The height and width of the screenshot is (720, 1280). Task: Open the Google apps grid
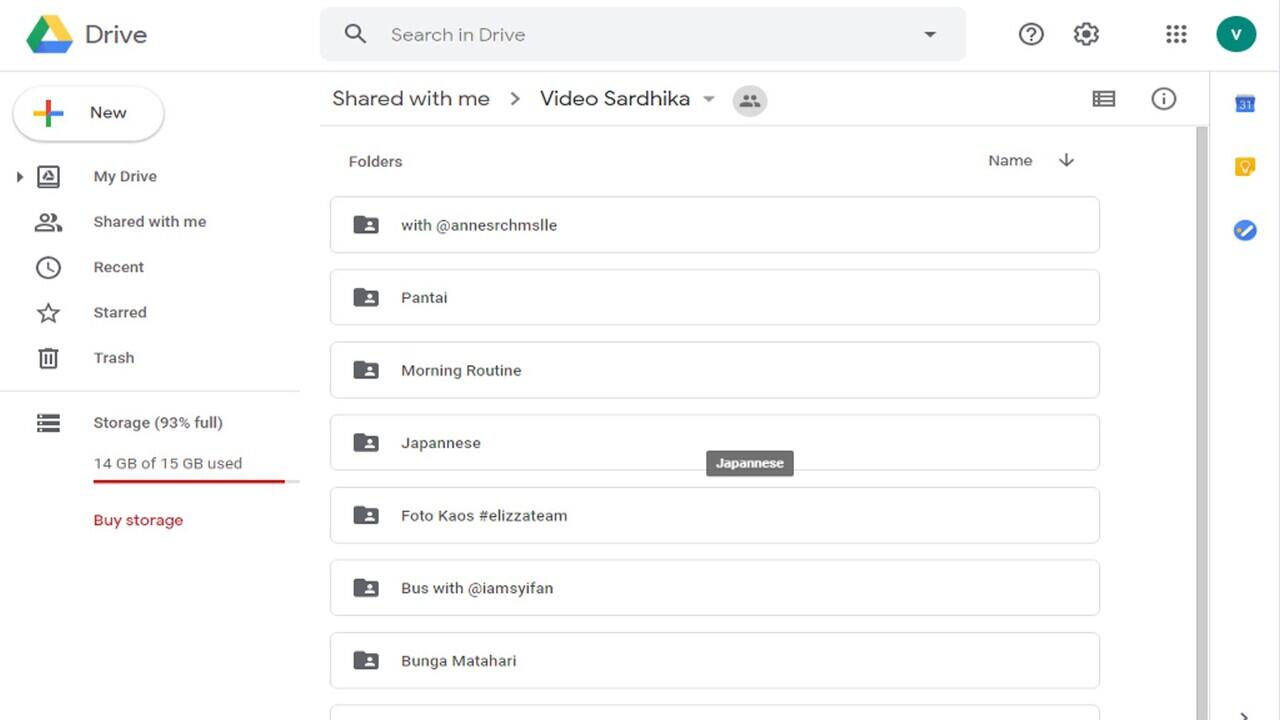pyautogui.click(x=1176, y=34)
